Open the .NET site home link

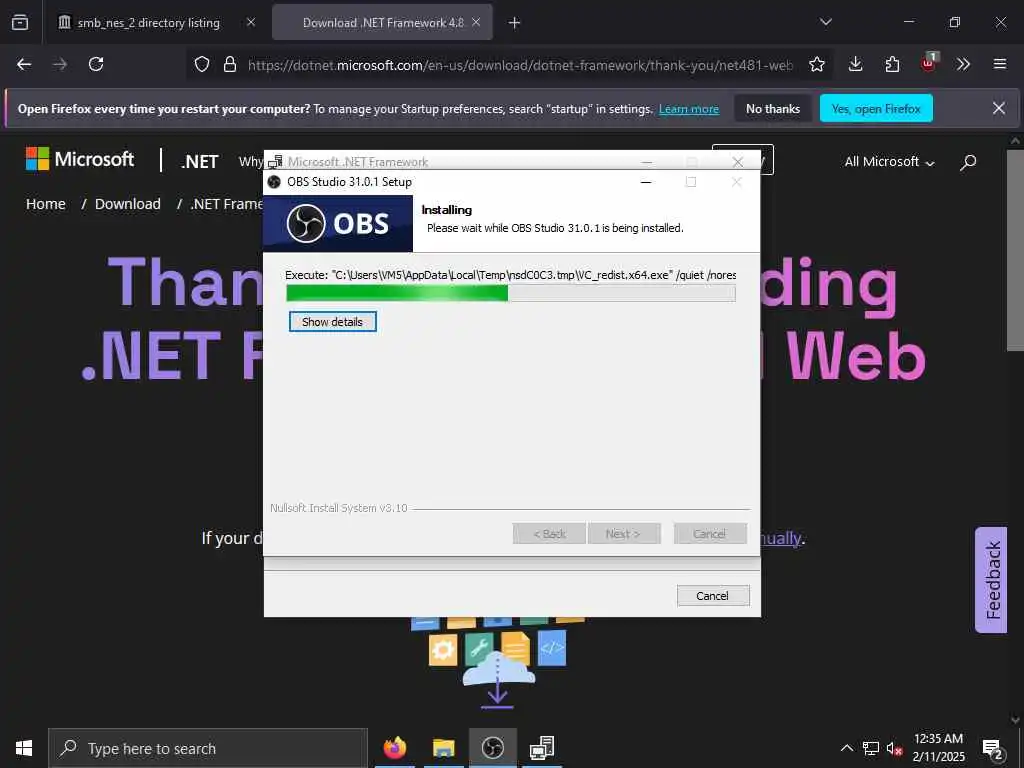tap(199, 161)
